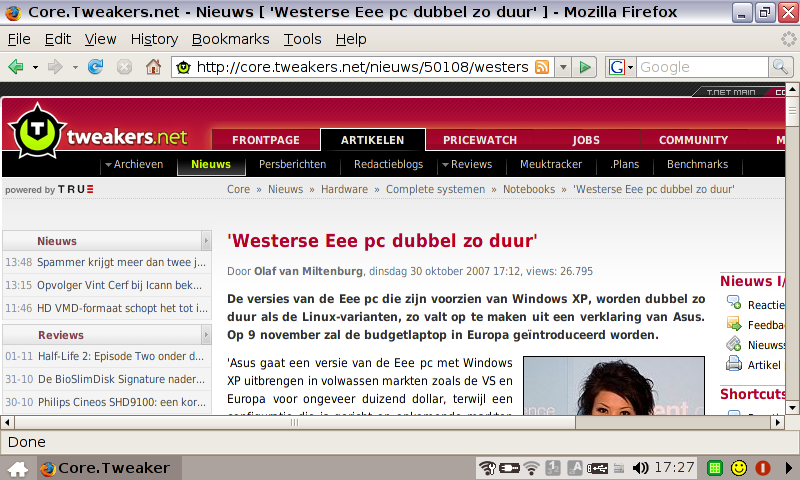The image size is (800, 480).
Task: Open Meuktracker in the subnavigation
Action: tap(551, 164)
